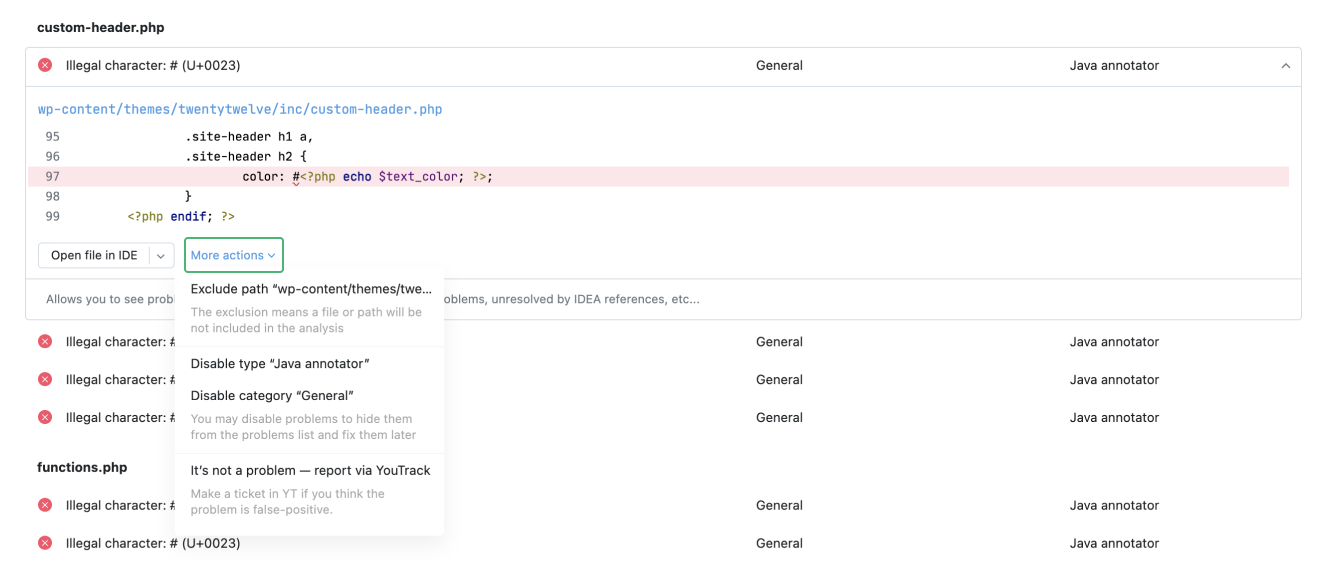The height and width of the screenshot is (583, 1330).
Task: Select Disable type "Java annotator"
Action: pos(280,364)
